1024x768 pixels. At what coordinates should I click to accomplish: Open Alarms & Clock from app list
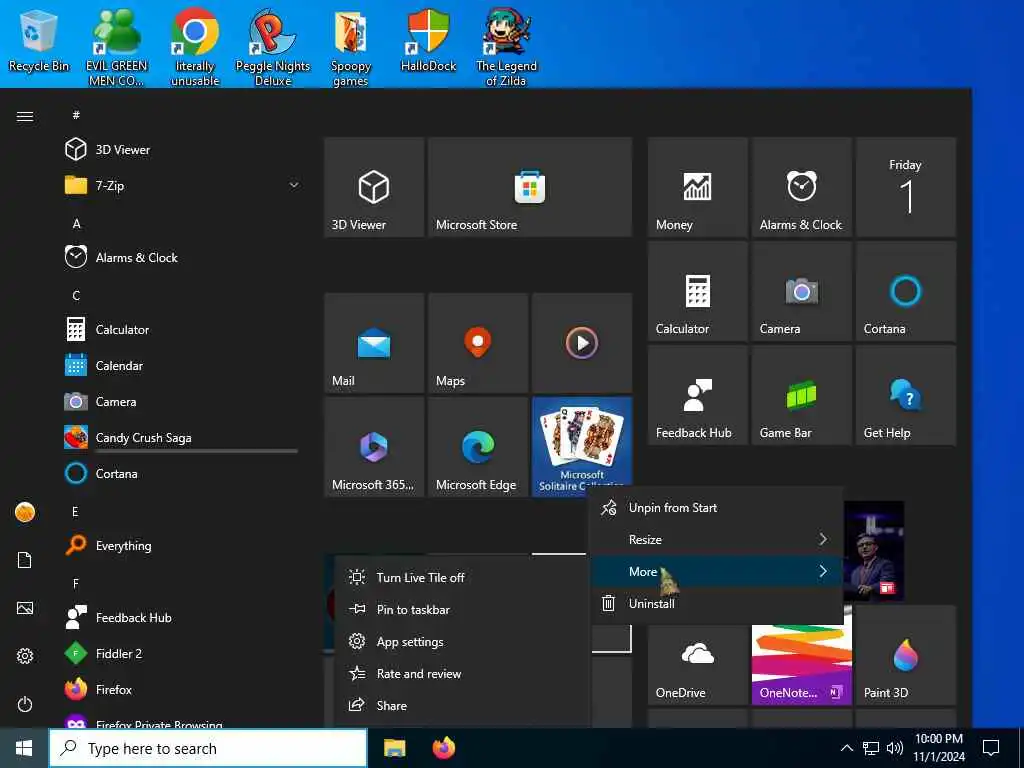[x=182, y=257]
